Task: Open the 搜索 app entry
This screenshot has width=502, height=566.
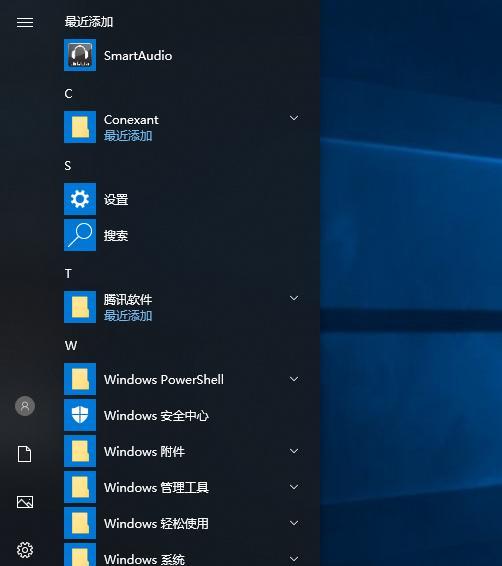Action: pyautogui.click(x=184, y=235)
